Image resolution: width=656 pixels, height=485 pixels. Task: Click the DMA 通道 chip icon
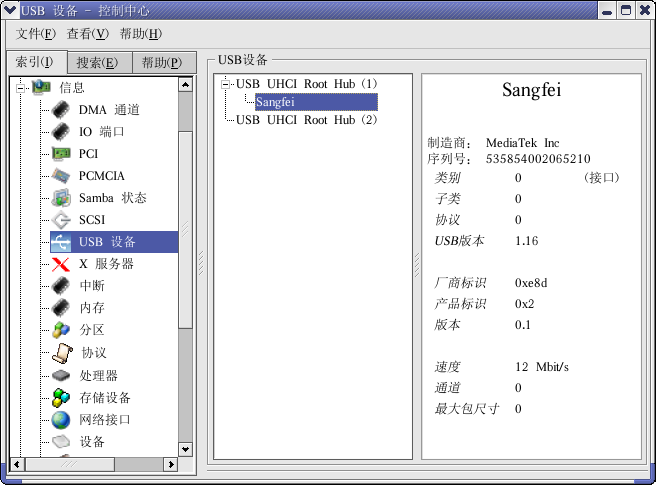coord(61,110)
